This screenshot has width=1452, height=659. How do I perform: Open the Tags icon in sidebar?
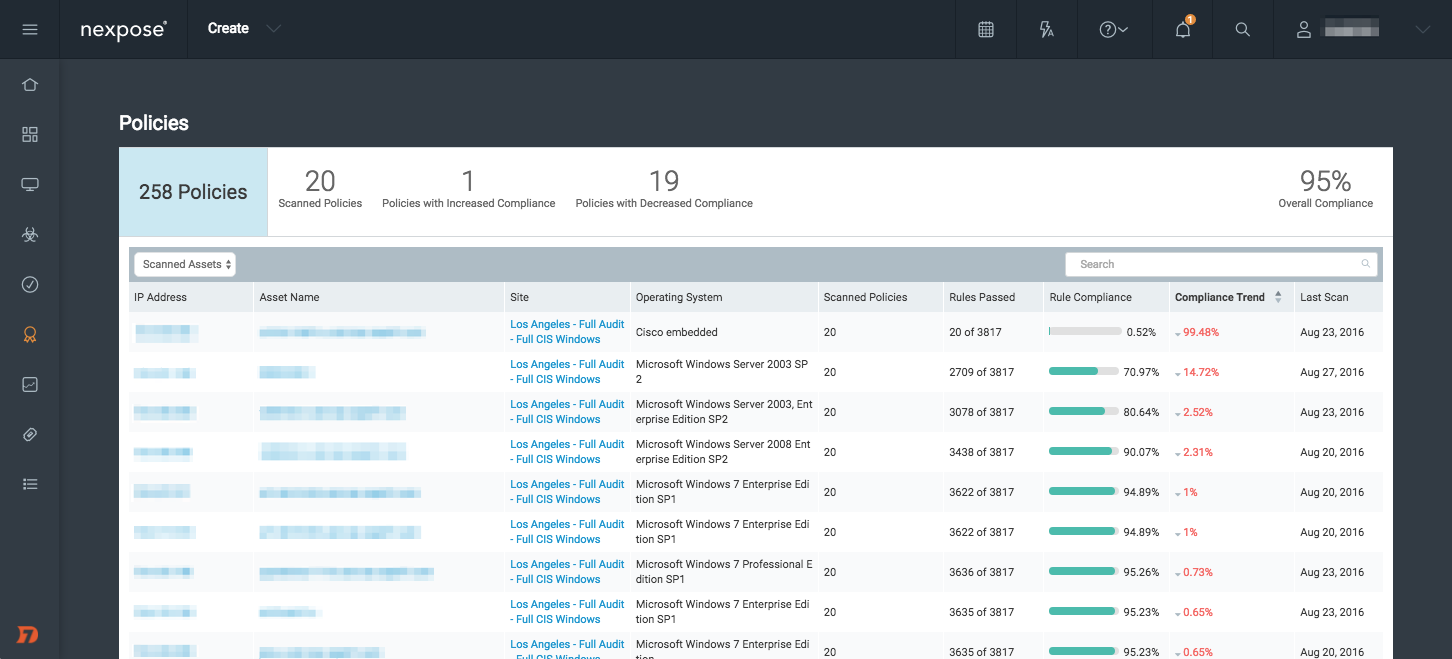(x=30, y=435)
